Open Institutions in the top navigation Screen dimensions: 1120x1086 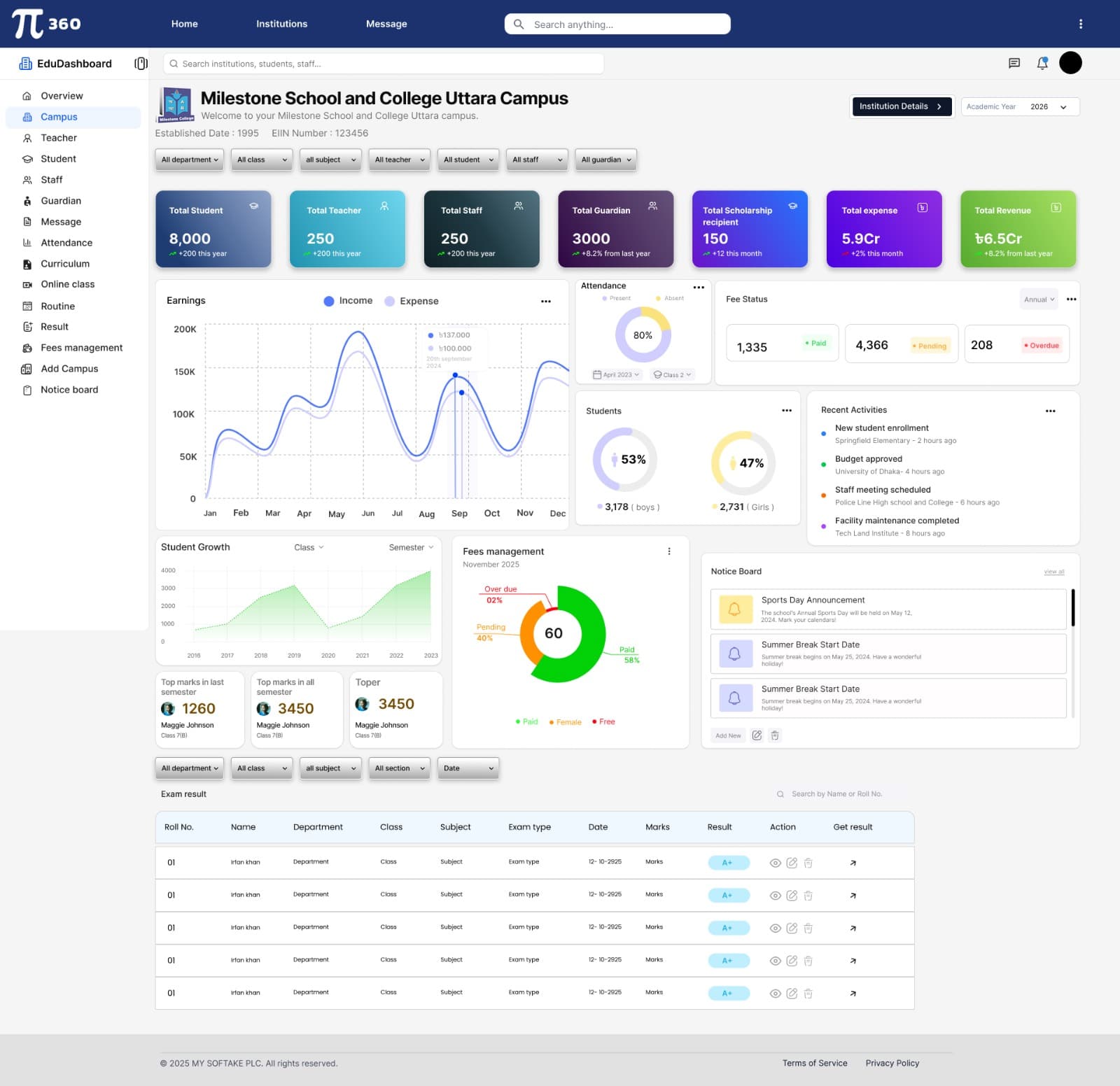(x=281, y=24)
